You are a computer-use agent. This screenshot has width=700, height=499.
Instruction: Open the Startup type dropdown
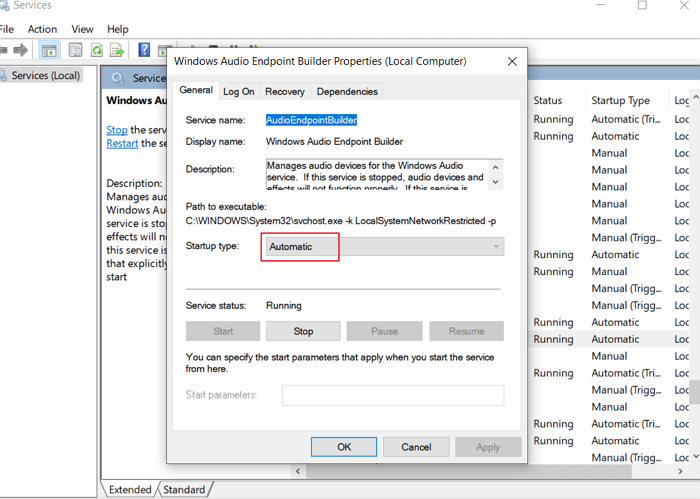point(384,246)
